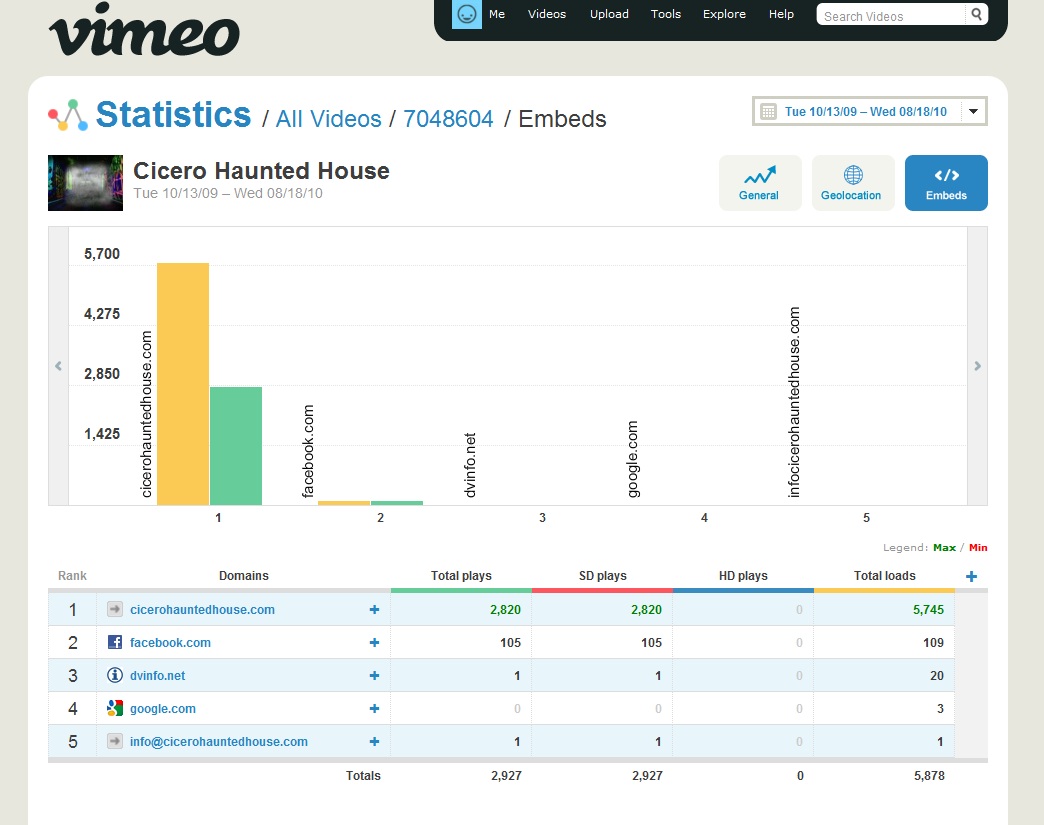Expand the dvinfo.net row plus
This screenshot has width=1044, height=825.
(x=374, y=675)
